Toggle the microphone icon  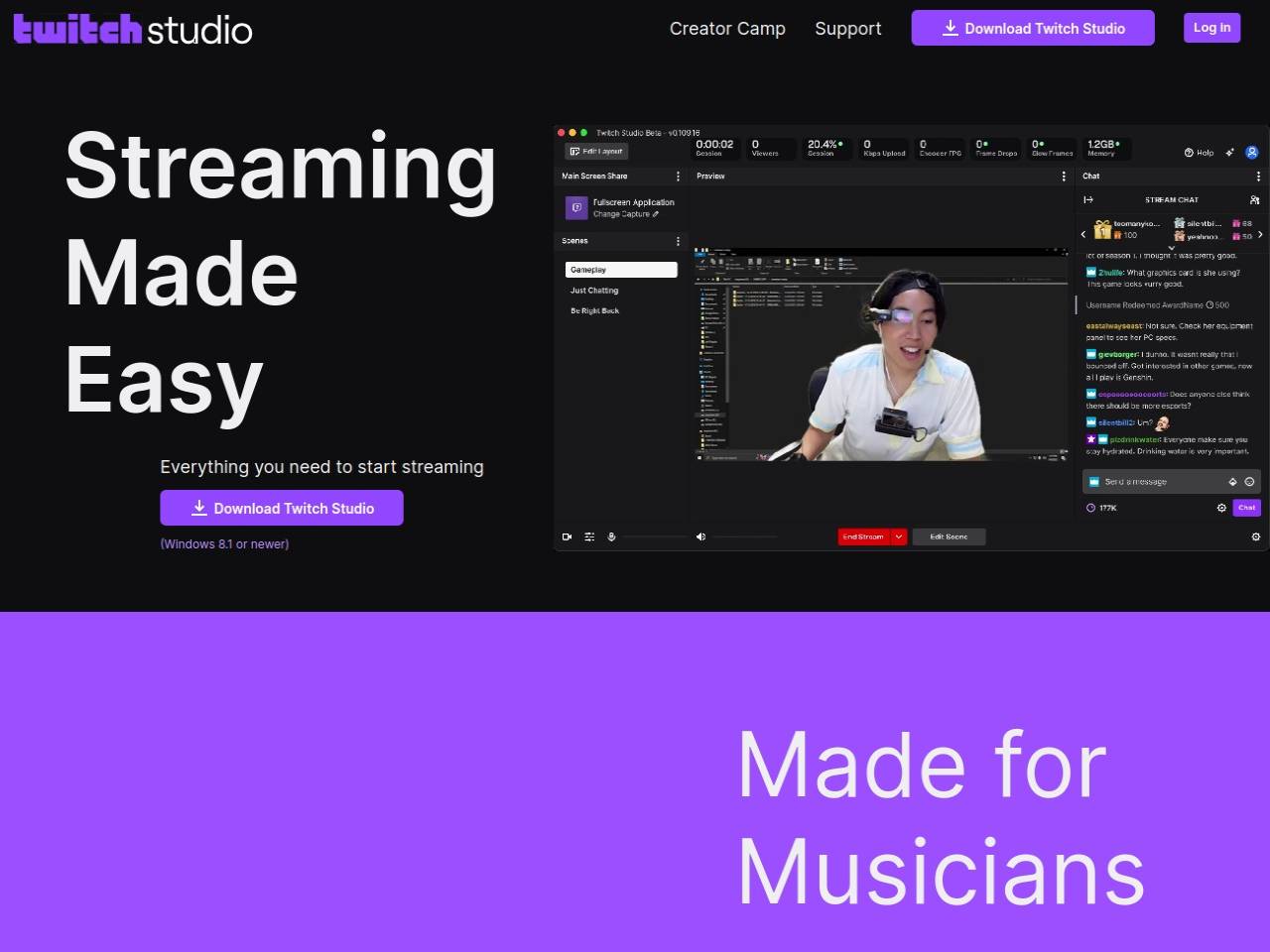(x=611, y=536)
